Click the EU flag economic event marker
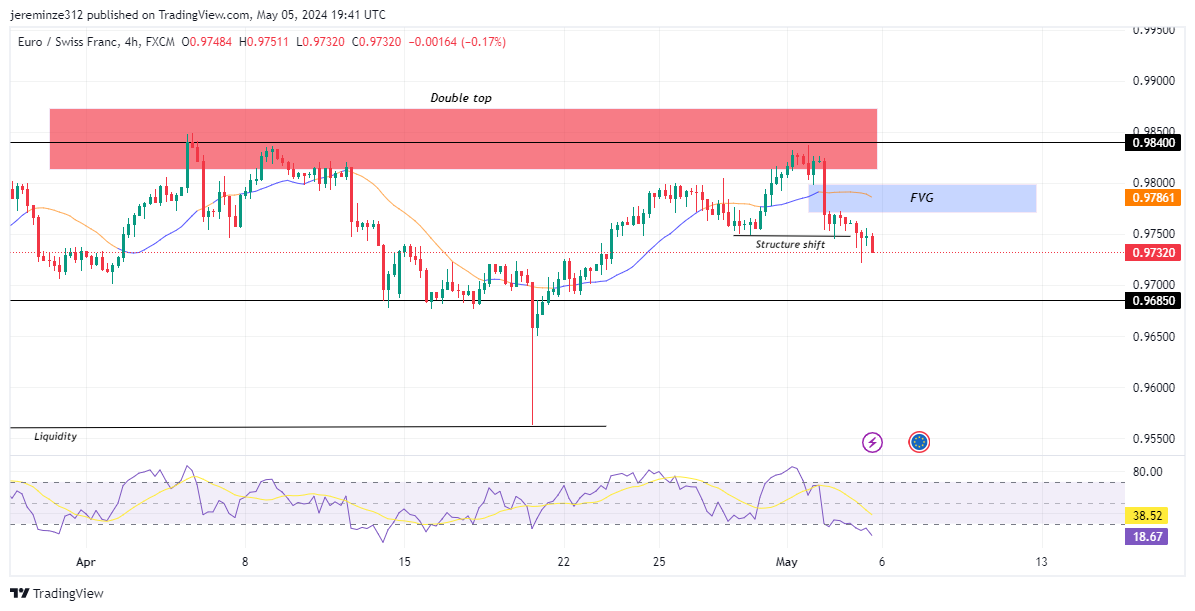The height and width of the screenshot is (611, 1195). (917, 441)
